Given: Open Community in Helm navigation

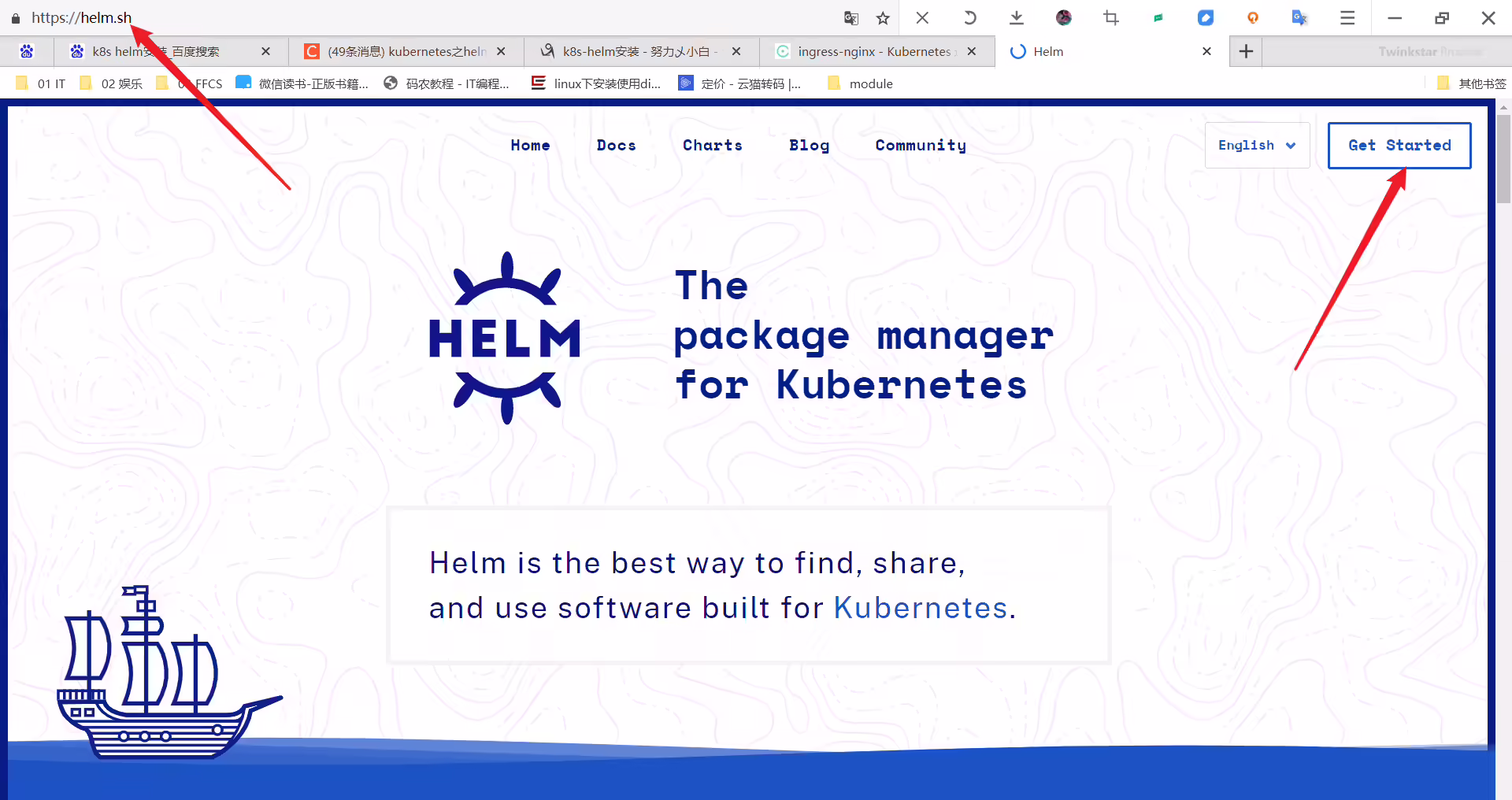Looking at the screenshot, I should pyautogui.click(x=921, y=146).
